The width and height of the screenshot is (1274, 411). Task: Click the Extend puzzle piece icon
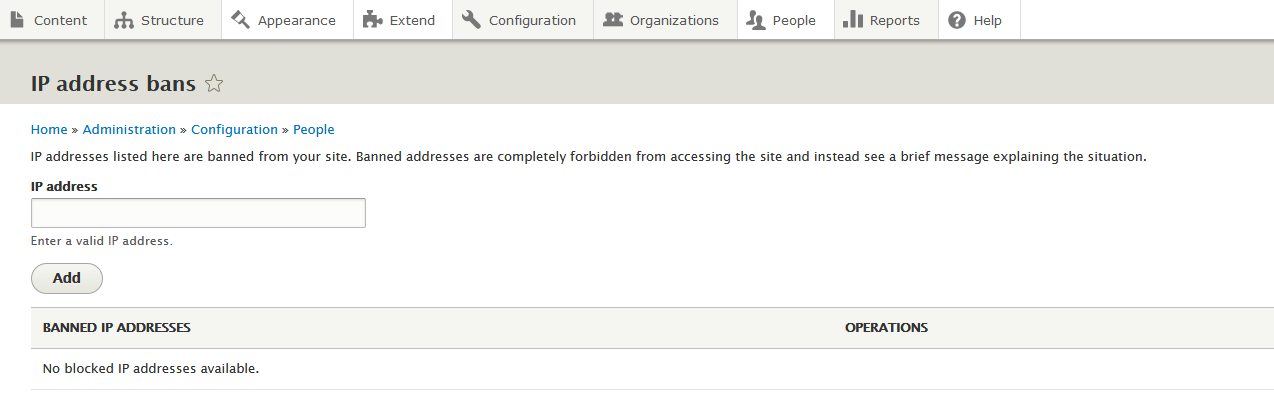pos(372,20)
